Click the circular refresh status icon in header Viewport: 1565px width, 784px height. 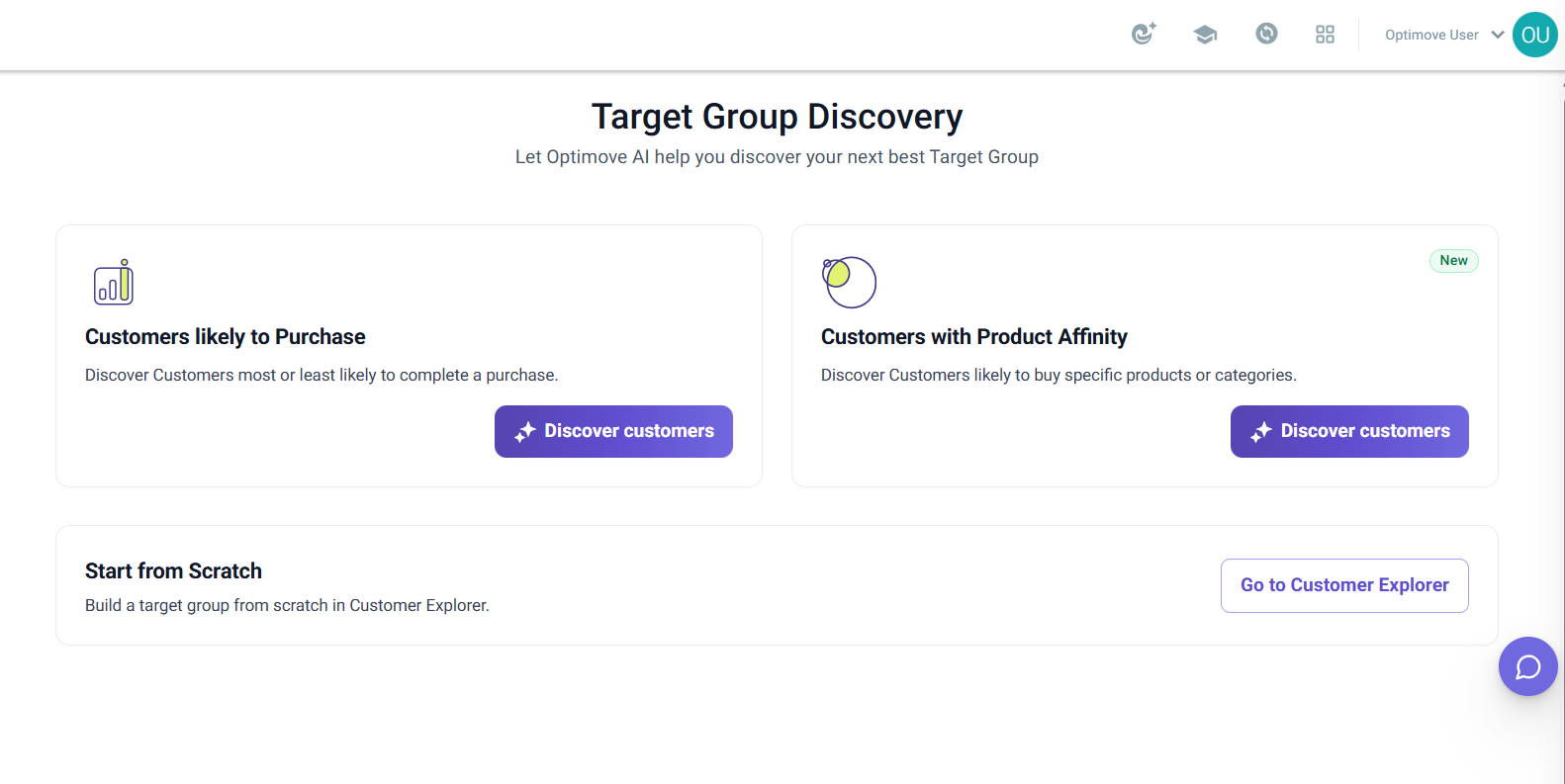click(1266, 34)
